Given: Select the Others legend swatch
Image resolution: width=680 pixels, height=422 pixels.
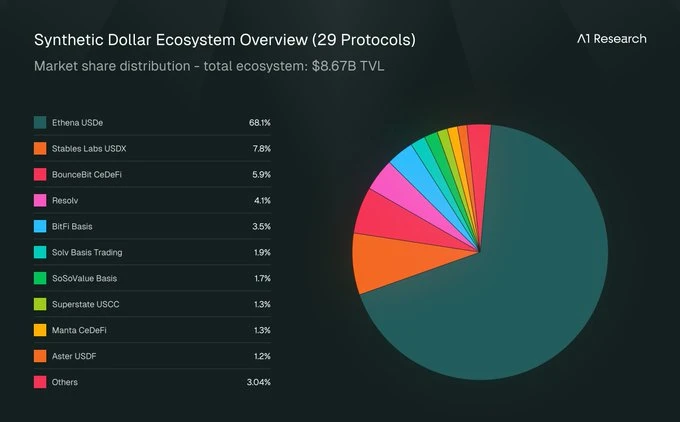Looking at the screenshot, I should (x=40, y=382).
